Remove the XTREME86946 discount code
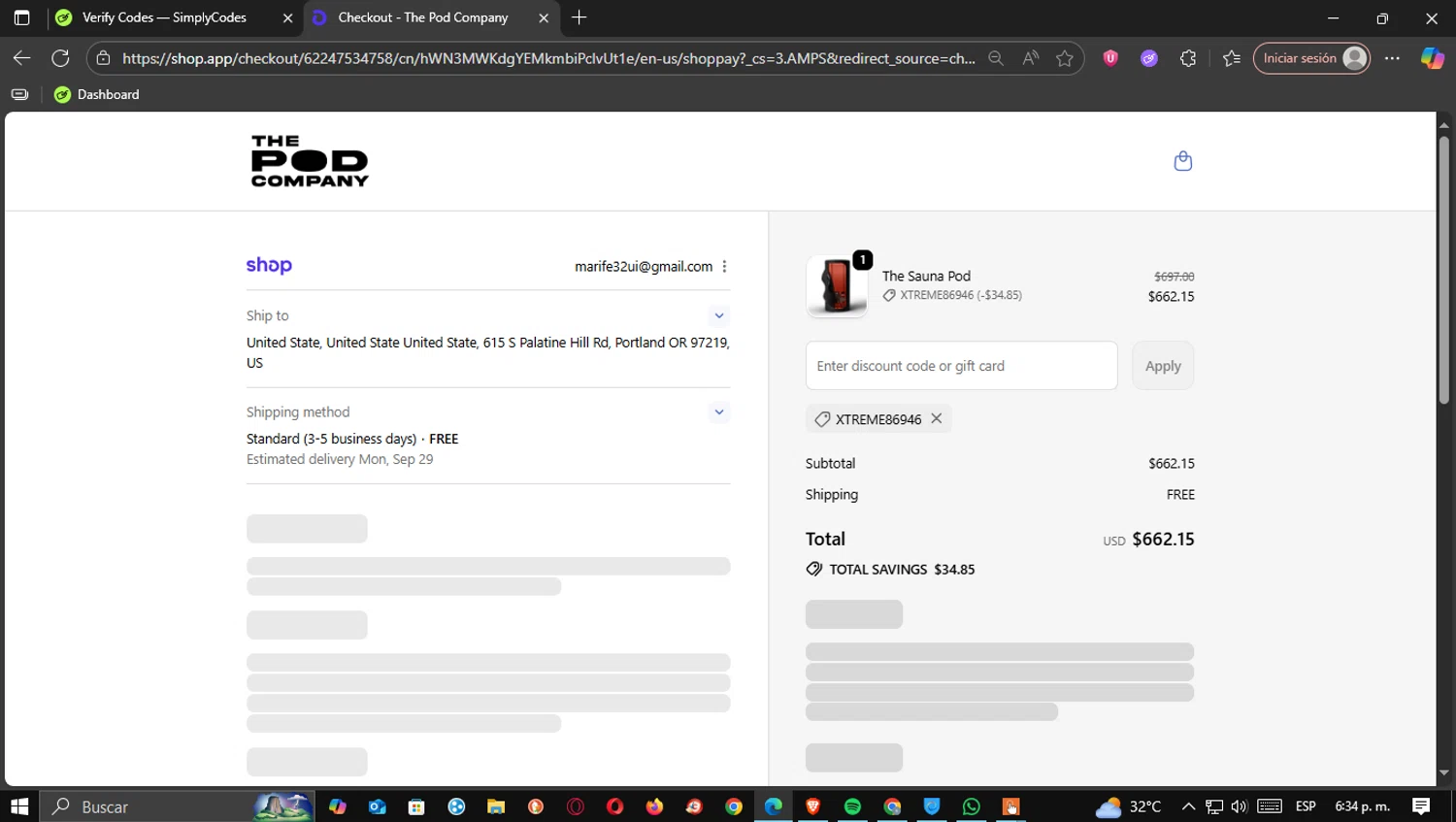 coord(937,418)
